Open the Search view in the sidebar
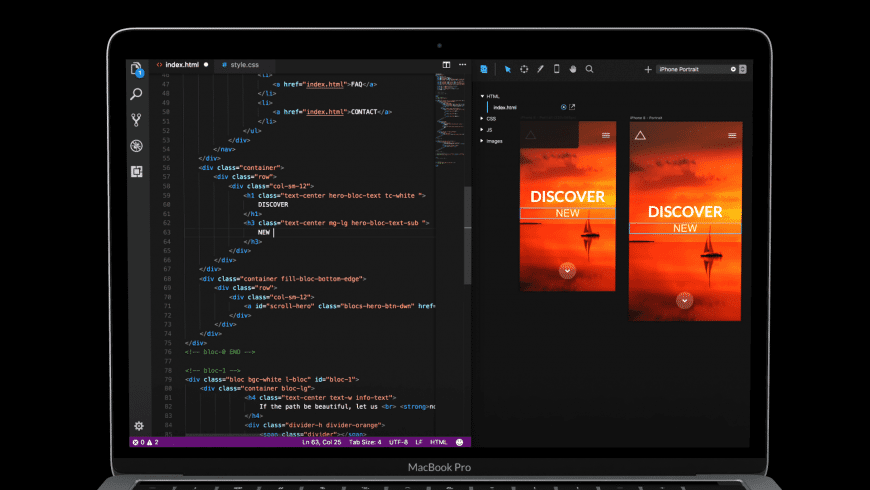 (137, 94)
